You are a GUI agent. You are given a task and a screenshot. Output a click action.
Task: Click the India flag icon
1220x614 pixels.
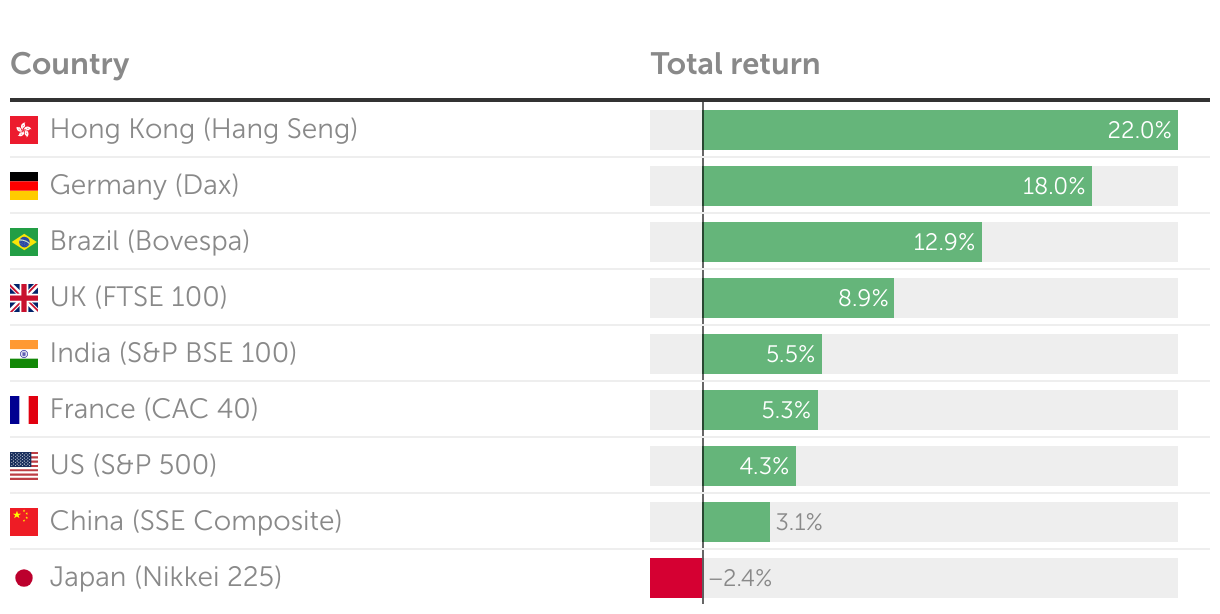click(24, 354)
